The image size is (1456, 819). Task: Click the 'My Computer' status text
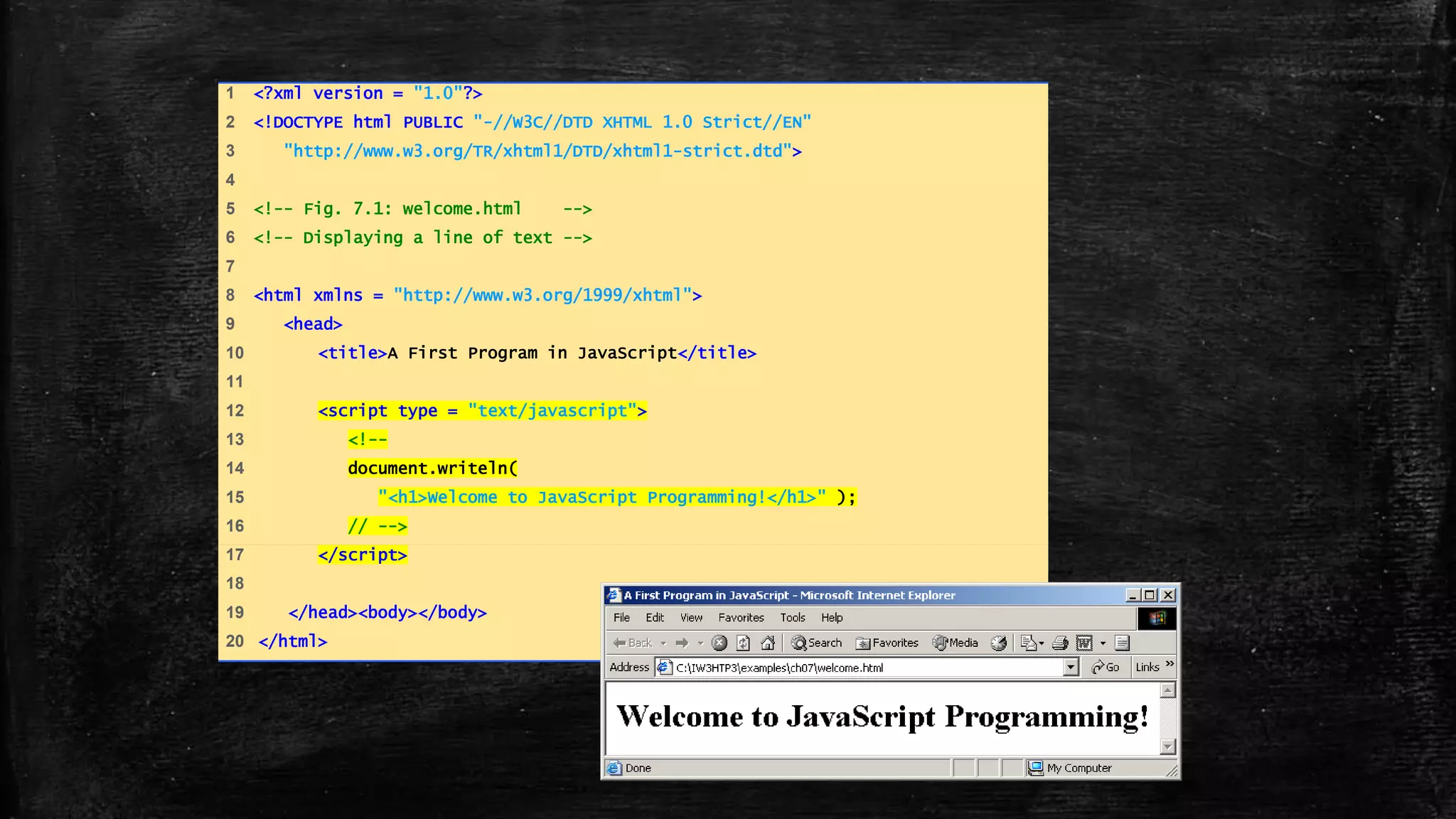[x=1079, y=768]
